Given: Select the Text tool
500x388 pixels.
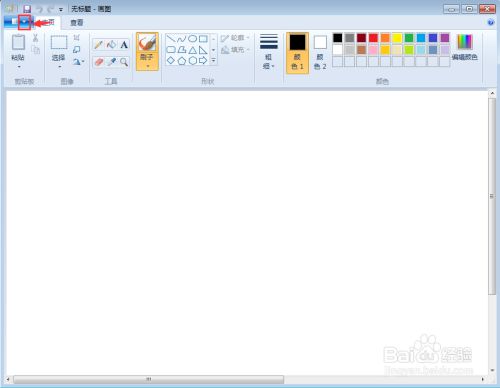Looking at the screenshot, I should pos(124,45).
